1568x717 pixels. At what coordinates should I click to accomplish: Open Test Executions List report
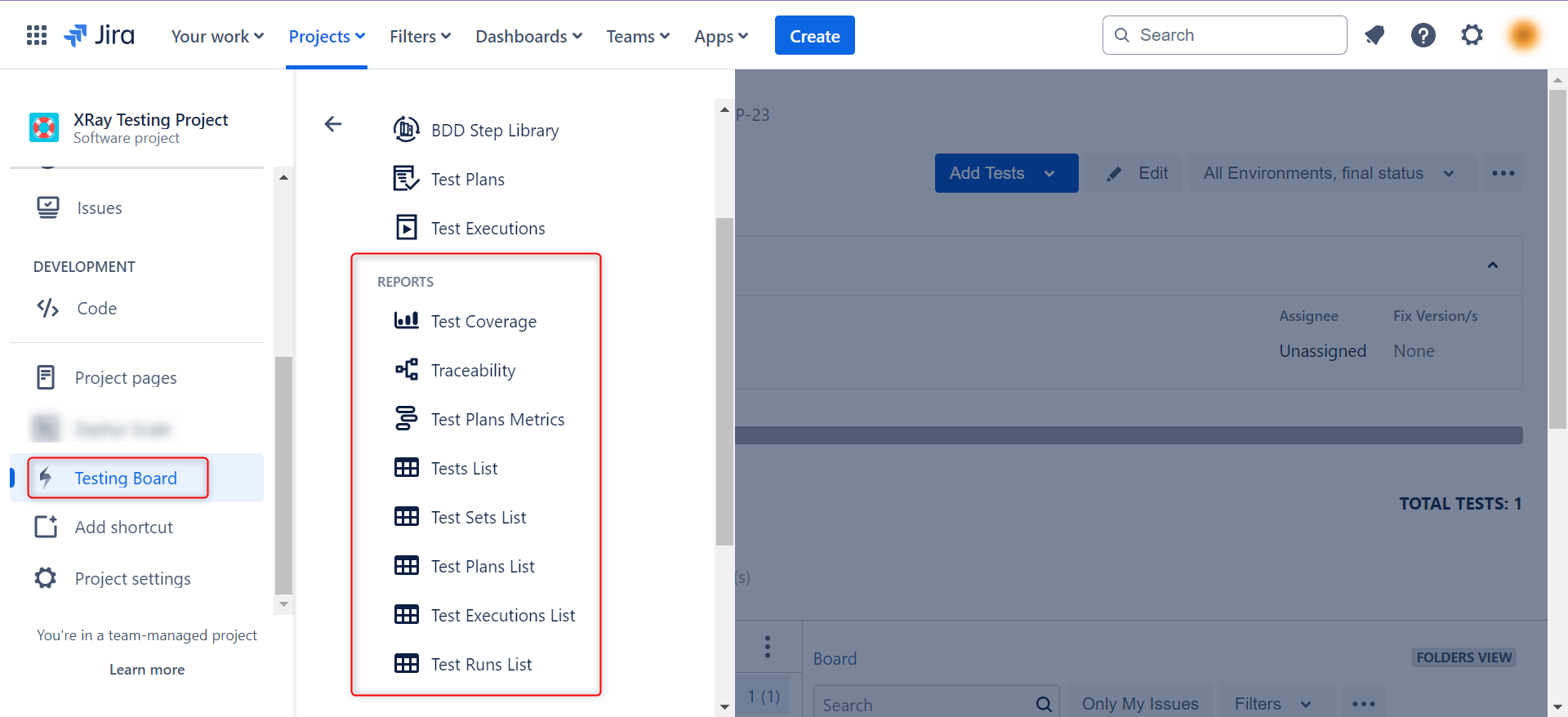[502, 616]
